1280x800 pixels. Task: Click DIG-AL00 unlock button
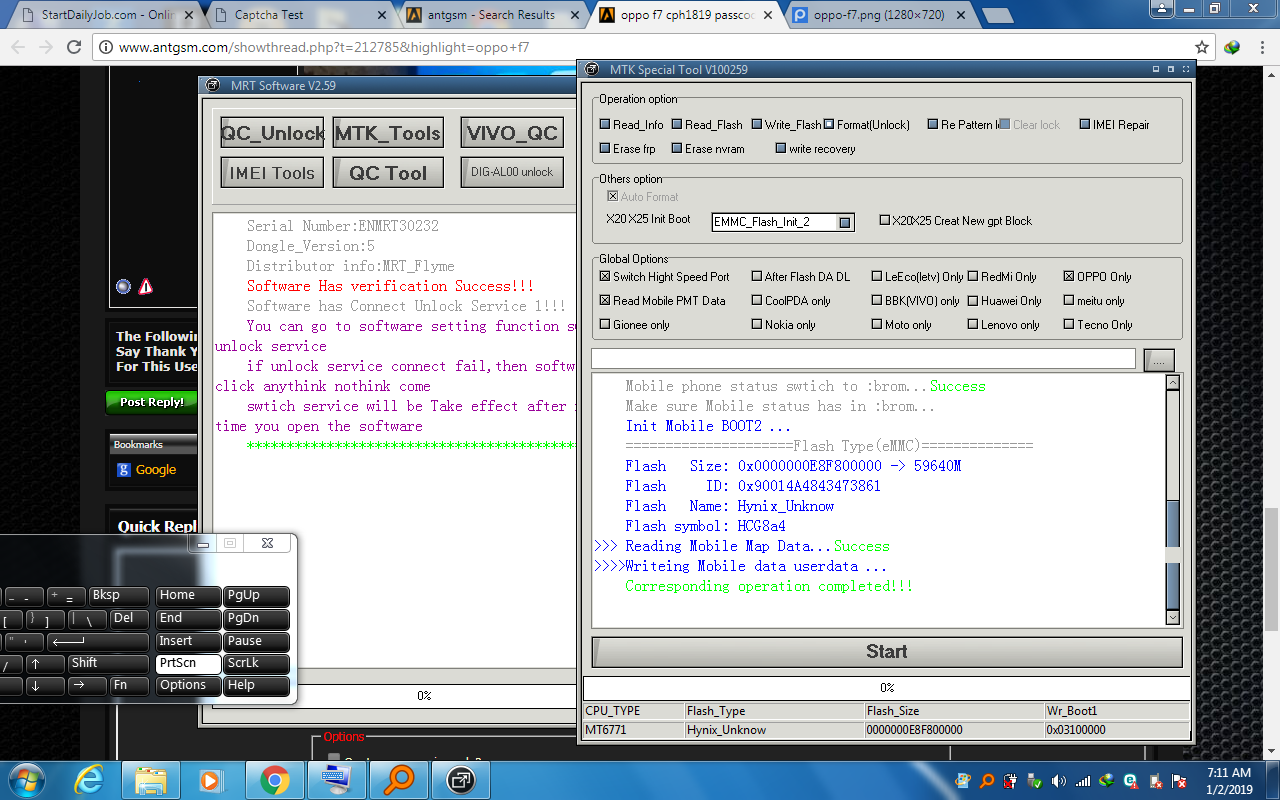tap(512, 172)
